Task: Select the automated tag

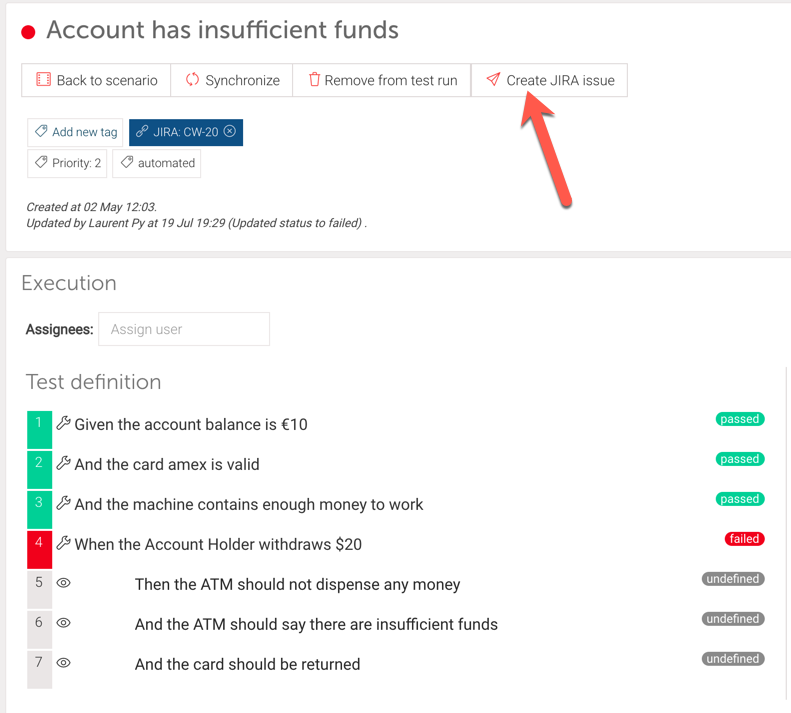Action: 156,163
